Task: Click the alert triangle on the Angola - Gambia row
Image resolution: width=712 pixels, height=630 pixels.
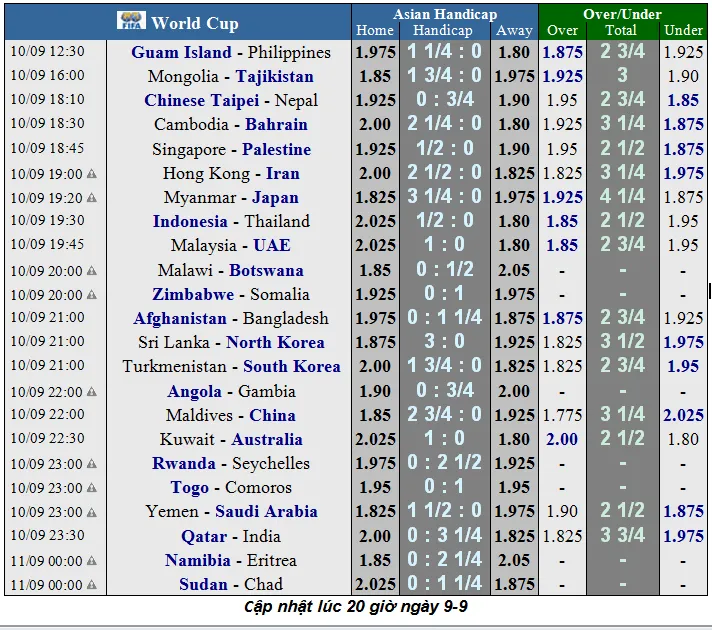Action: tap(92, 392)
